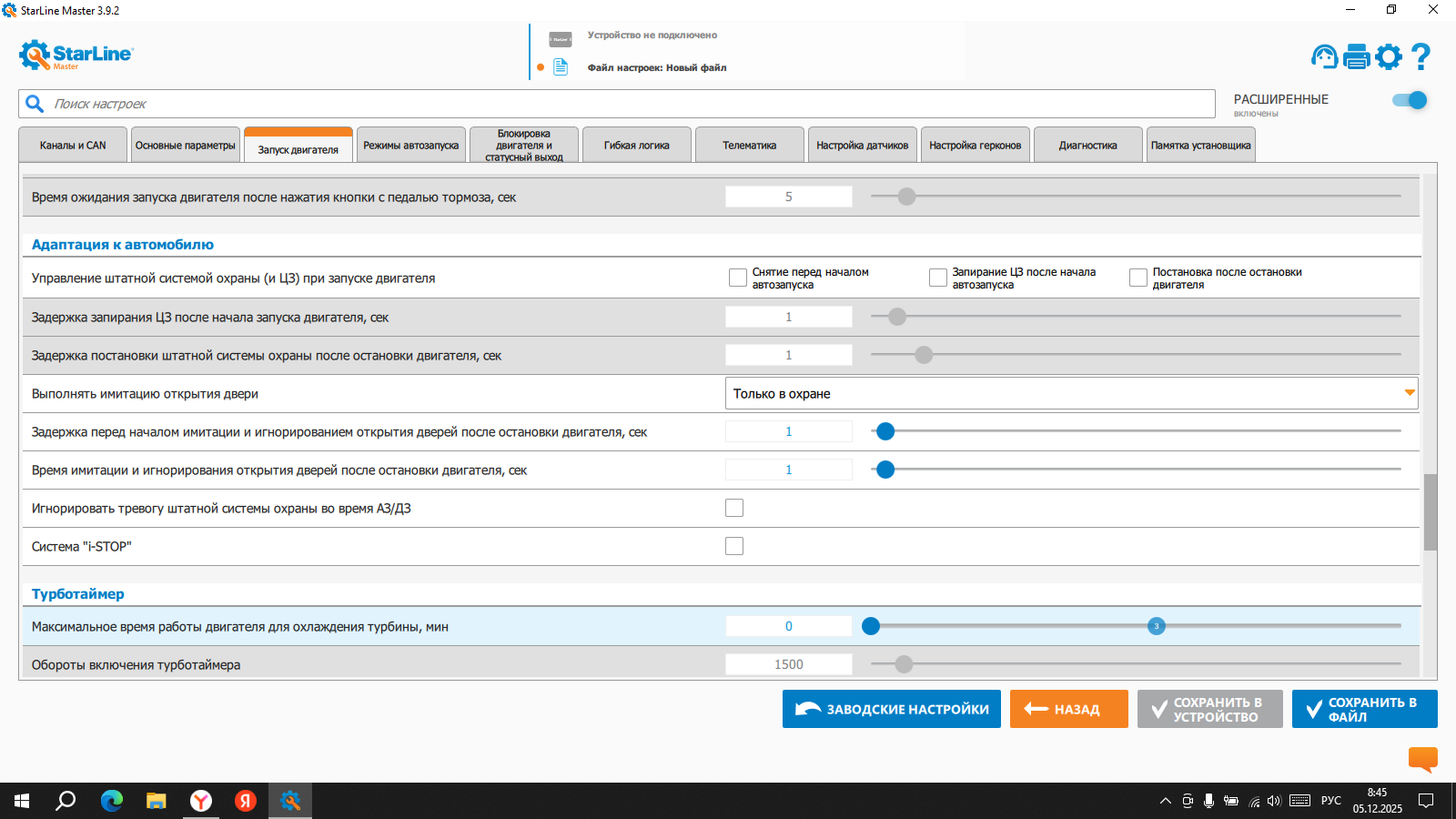Click the turbine cooling time slider handle

871,626
